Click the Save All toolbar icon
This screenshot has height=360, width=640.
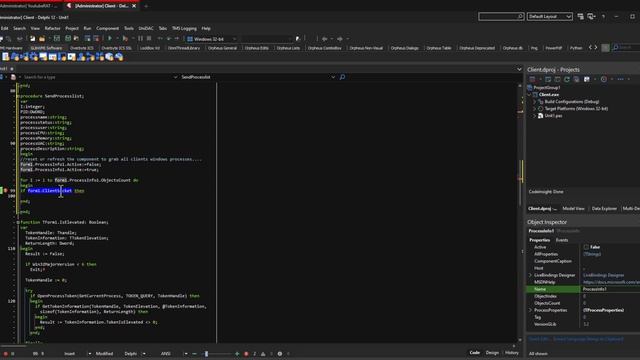(68, 38)
